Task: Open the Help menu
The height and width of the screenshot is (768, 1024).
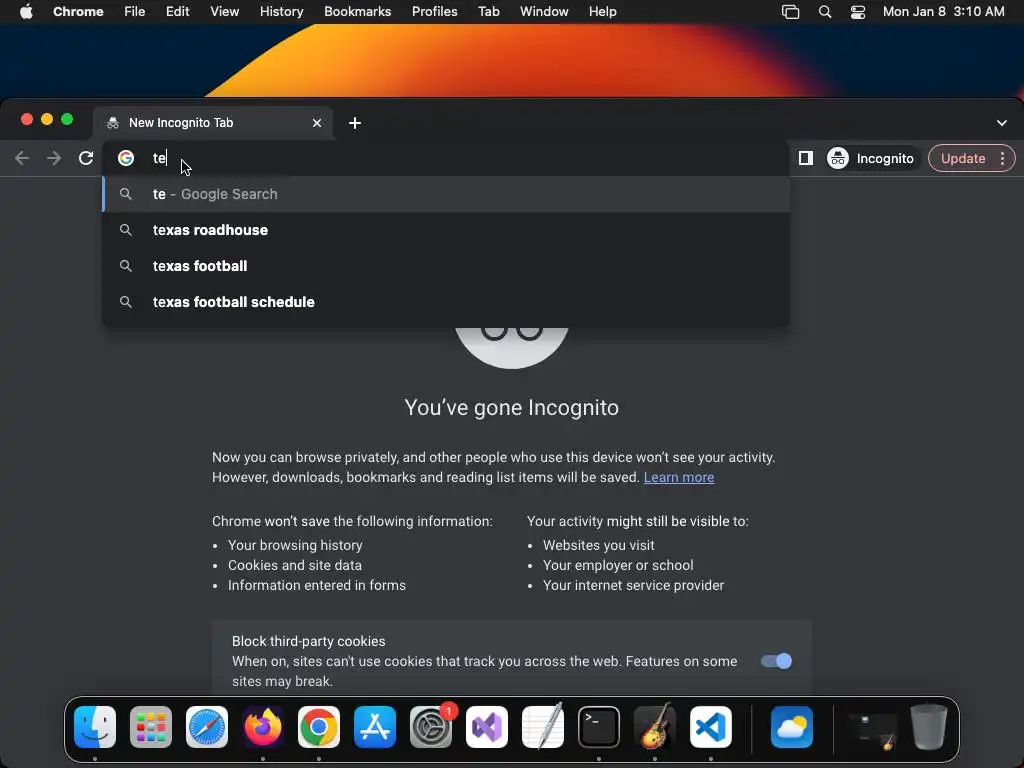Action: click(602, 12)
